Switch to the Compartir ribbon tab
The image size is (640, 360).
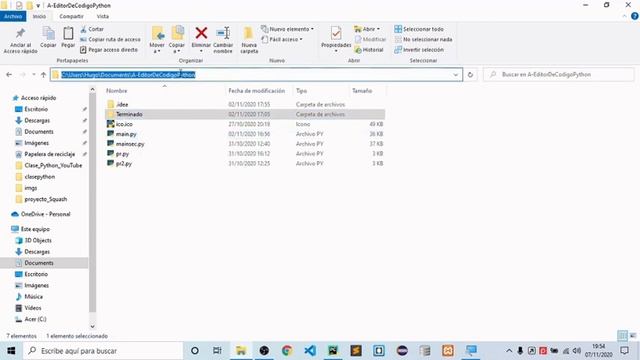click(x=71, y=16)
